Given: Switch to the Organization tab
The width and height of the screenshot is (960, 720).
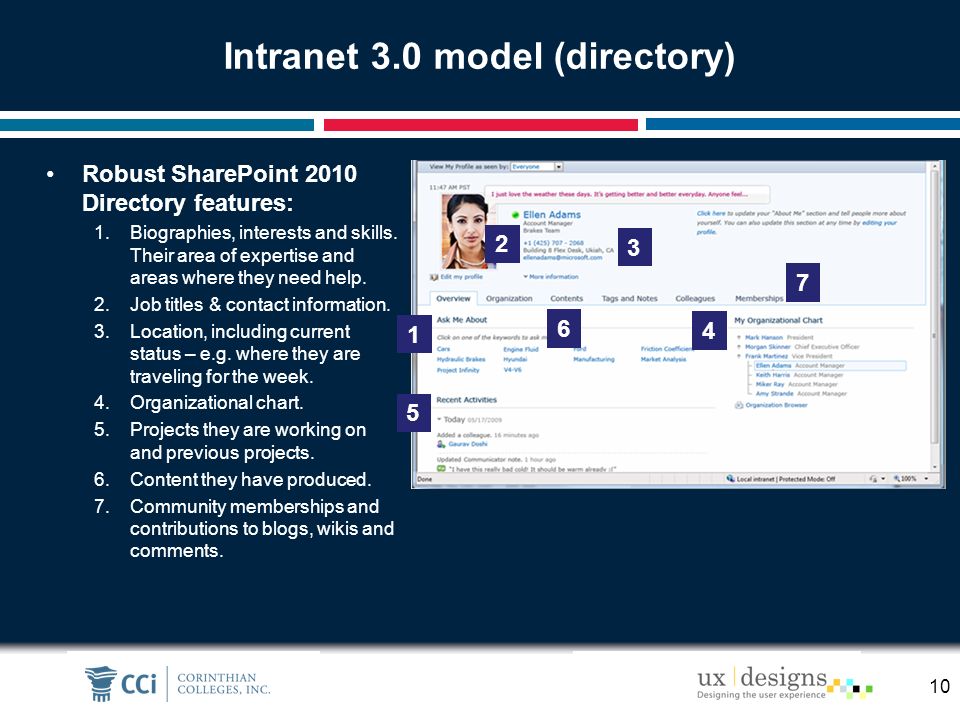Looking at the screenshot, I should tap(509, 299).
